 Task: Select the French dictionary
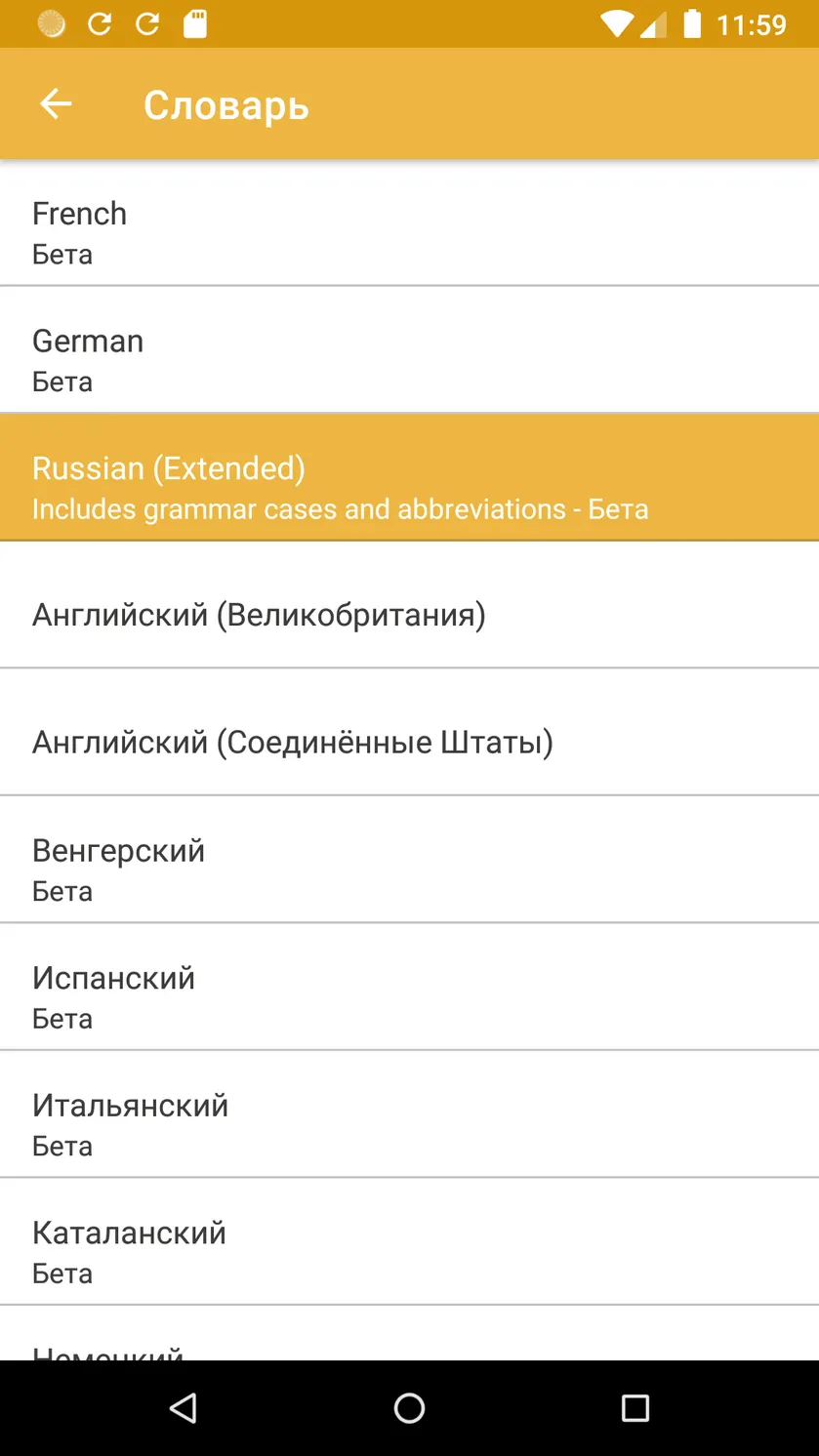(409, 222)
